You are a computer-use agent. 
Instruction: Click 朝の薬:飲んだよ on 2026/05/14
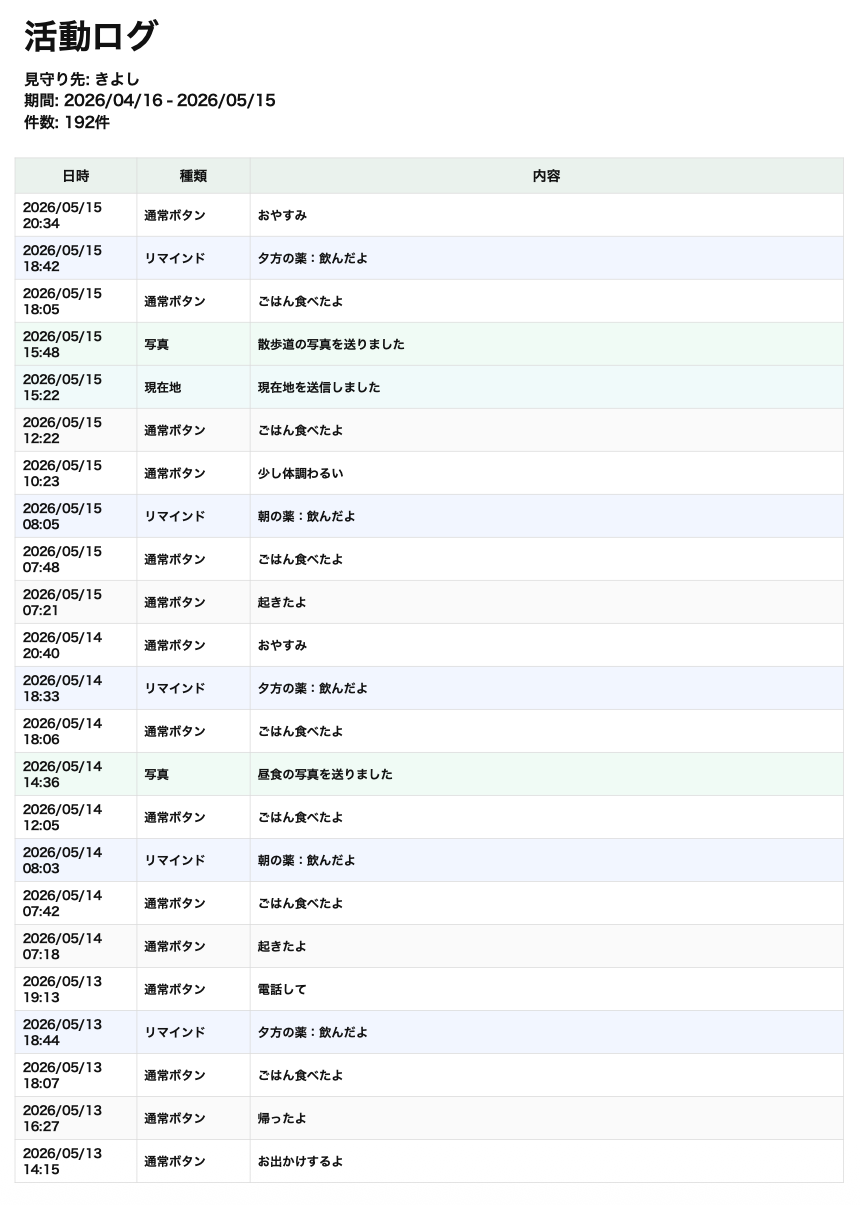point(307,860)
